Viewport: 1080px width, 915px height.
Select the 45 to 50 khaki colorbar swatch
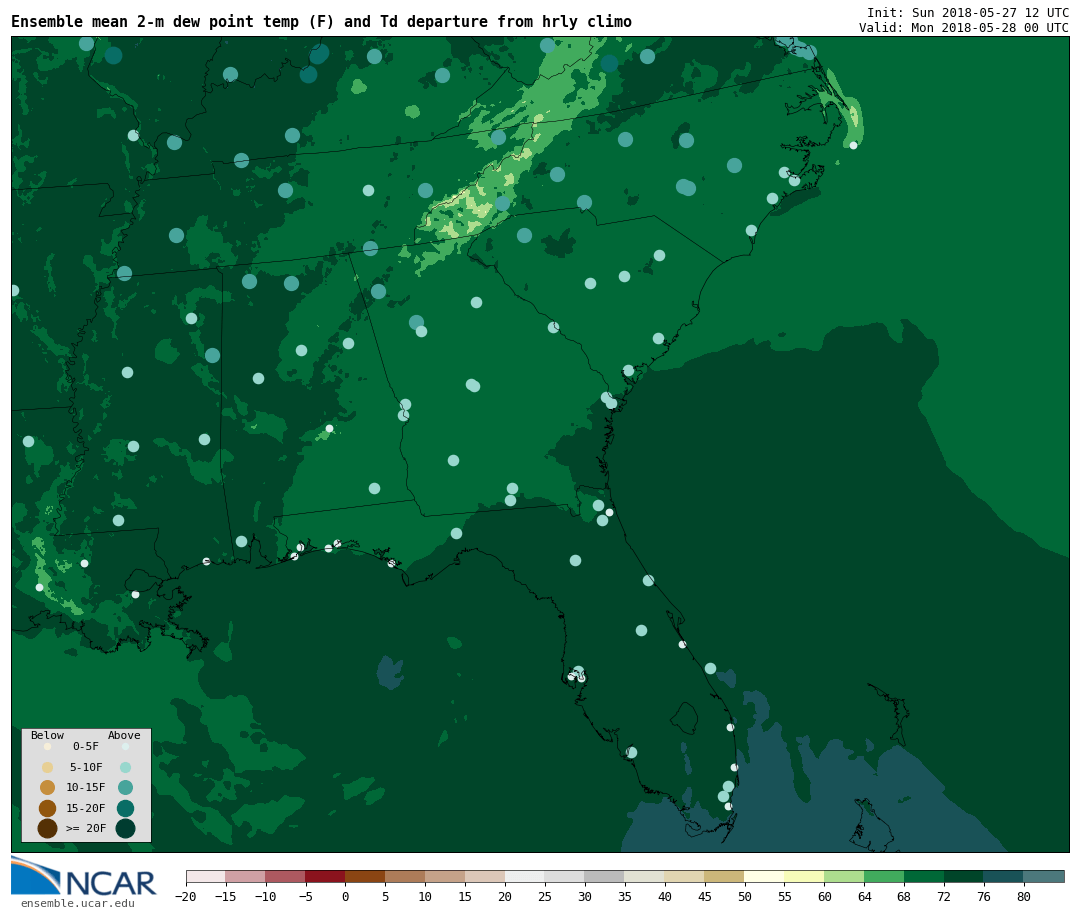(725, 876)
